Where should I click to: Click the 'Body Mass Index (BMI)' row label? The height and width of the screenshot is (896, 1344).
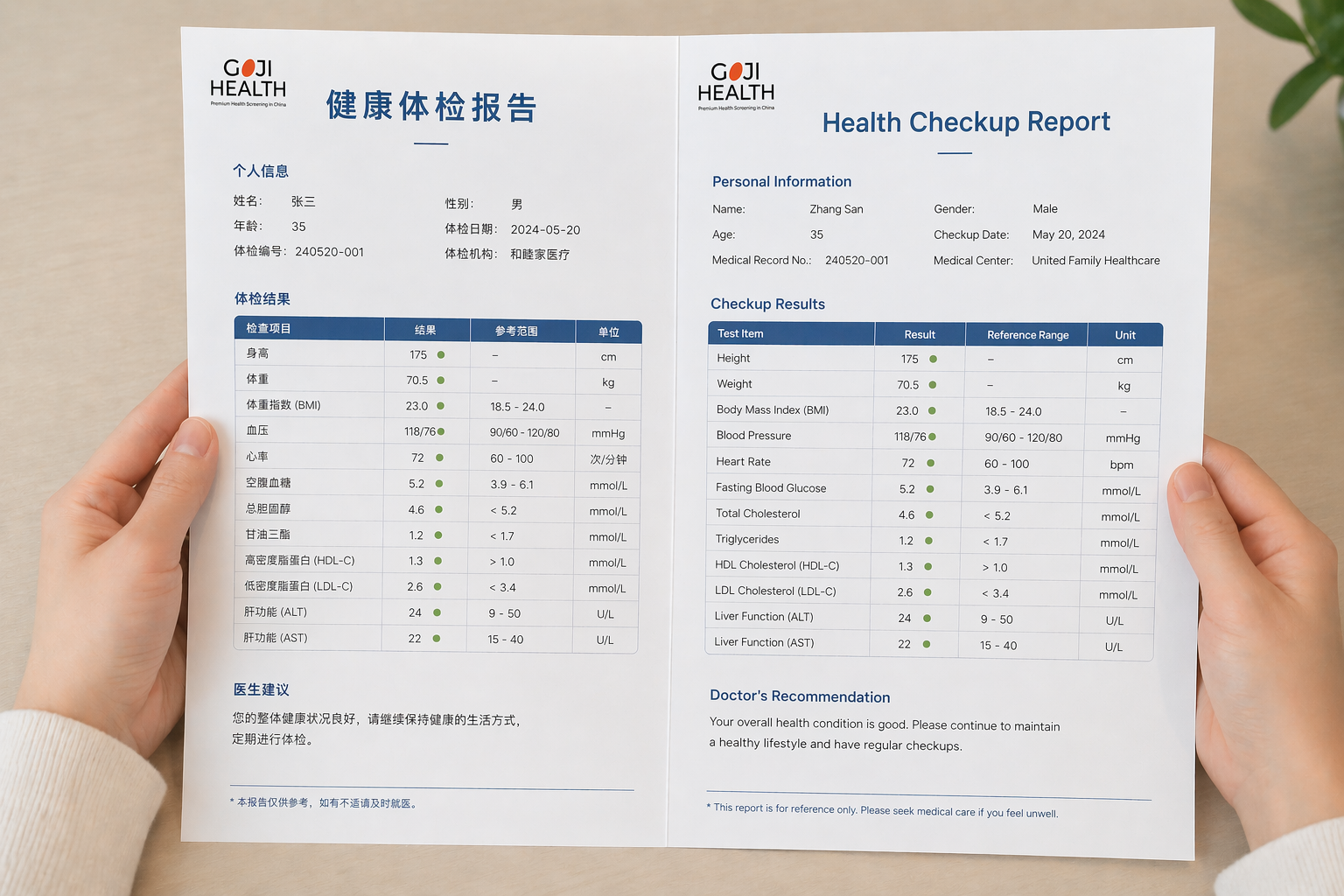[x=773, y=409]
